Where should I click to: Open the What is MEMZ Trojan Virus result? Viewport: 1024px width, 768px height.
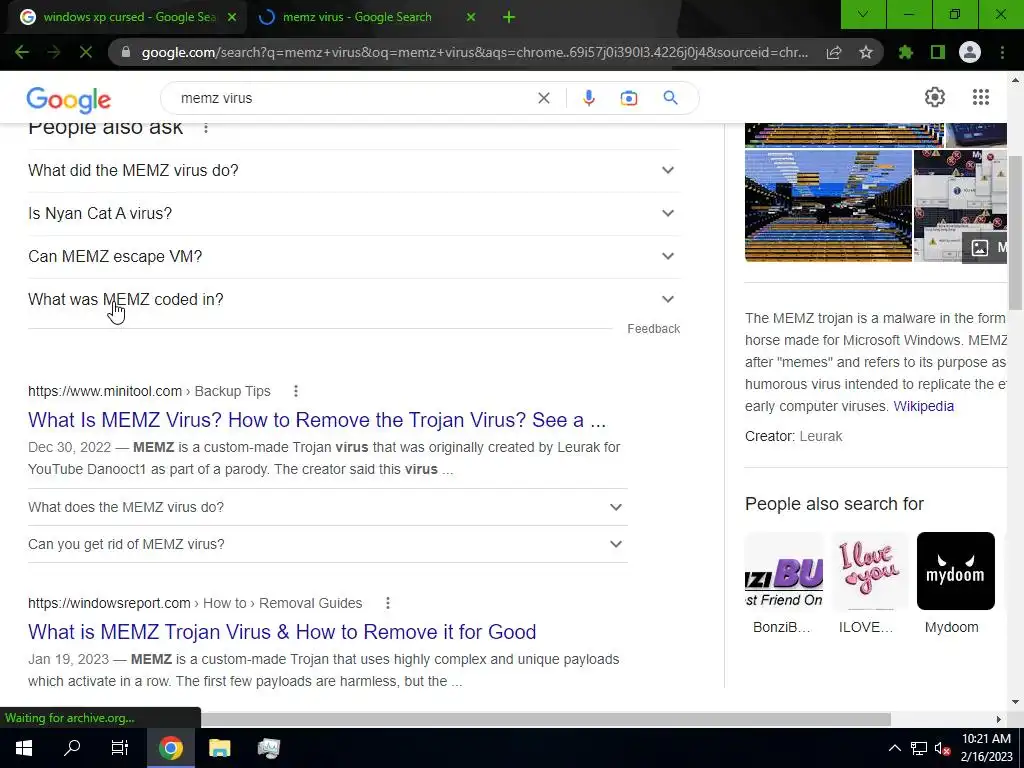tap(282, 632)
